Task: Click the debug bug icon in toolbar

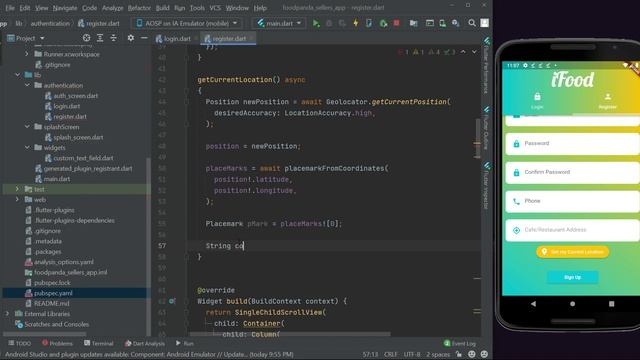Action: coord(329,23)
